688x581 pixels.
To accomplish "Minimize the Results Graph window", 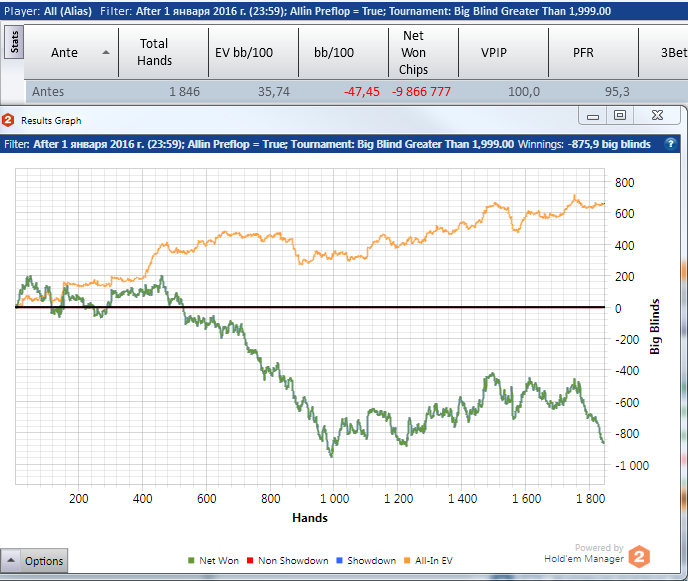I will point(593,116).
